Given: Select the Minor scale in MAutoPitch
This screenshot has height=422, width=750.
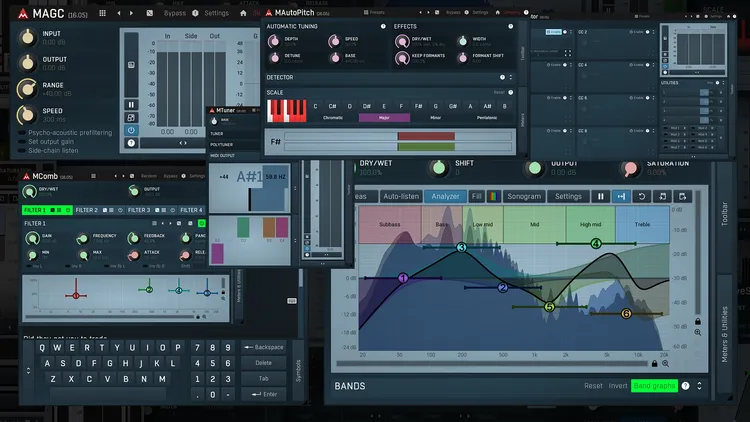Looking at the screenshot, I should [x=435, y=118].
